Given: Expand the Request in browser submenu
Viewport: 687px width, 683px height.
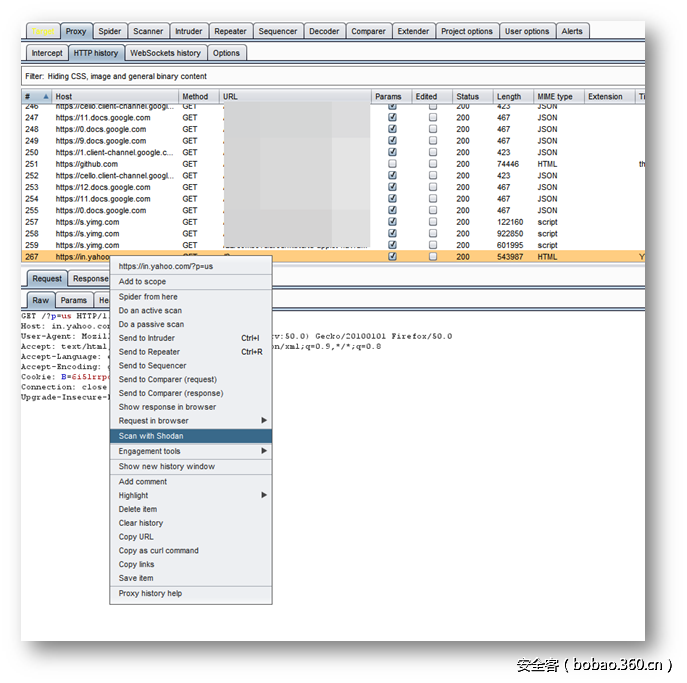Looking at the screenshot, I should pos(190,421).
